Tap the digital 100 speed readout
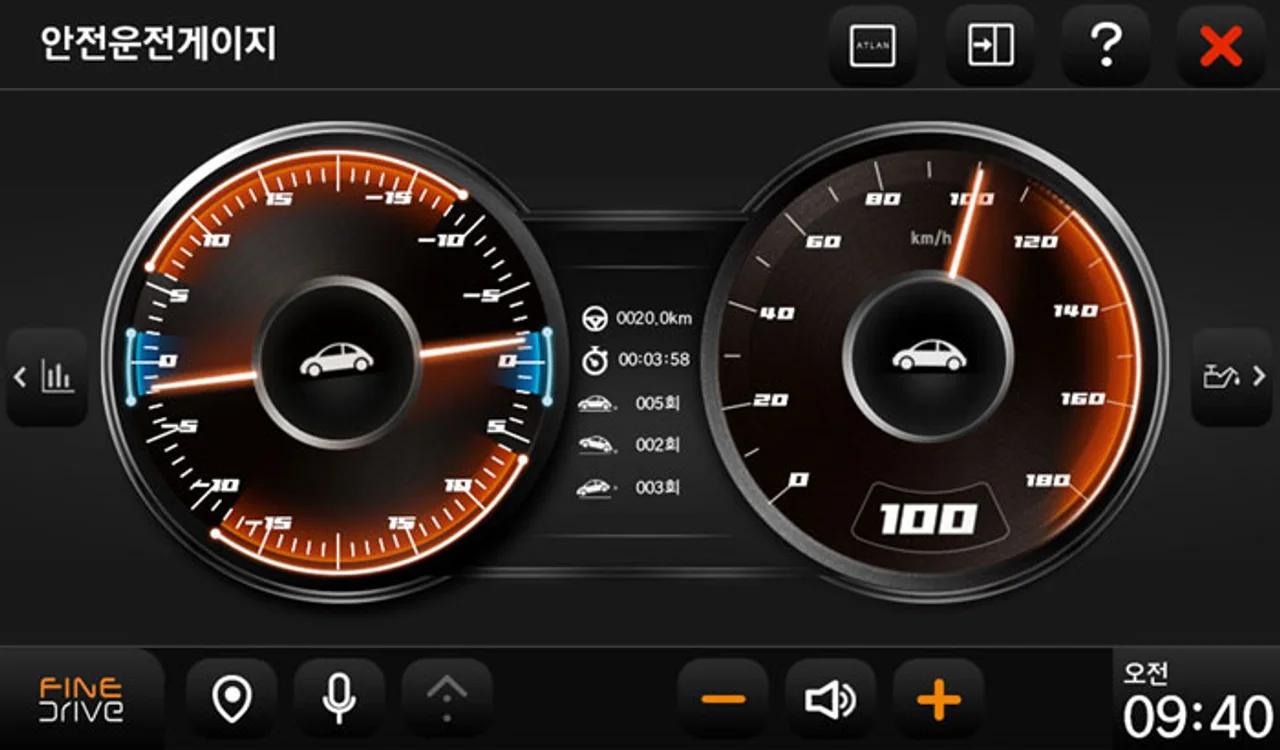Screen dimensions: 1280x750 [929, 519]
